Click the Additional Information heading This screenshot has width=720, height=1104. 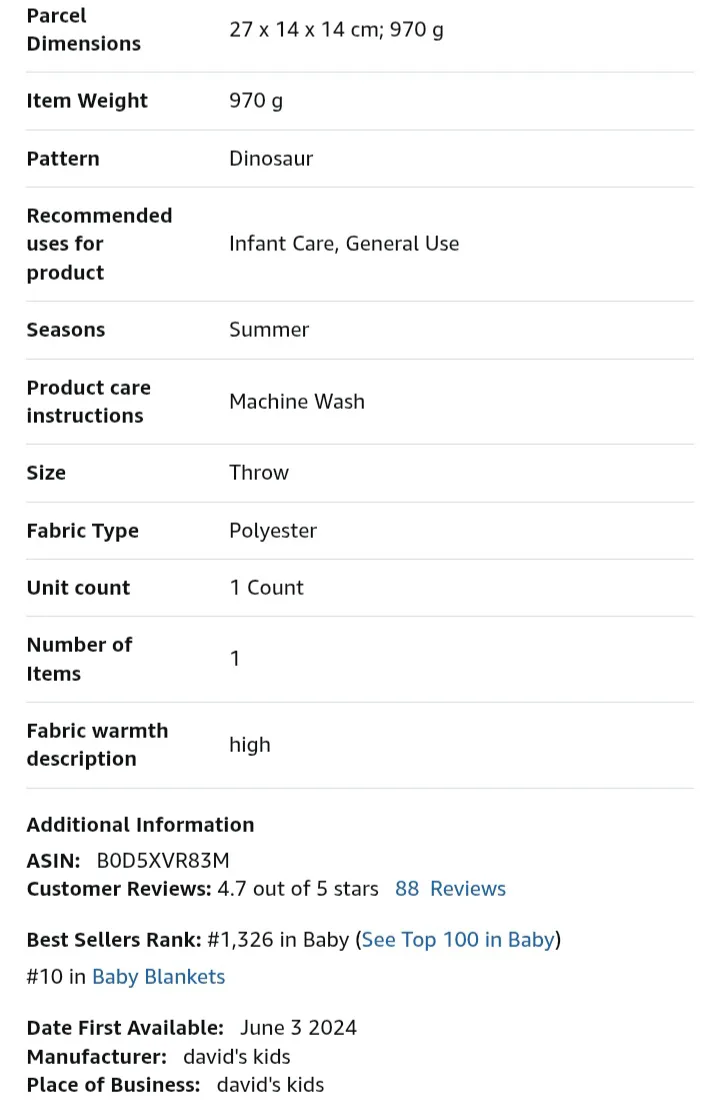click(x=140, y=825)
